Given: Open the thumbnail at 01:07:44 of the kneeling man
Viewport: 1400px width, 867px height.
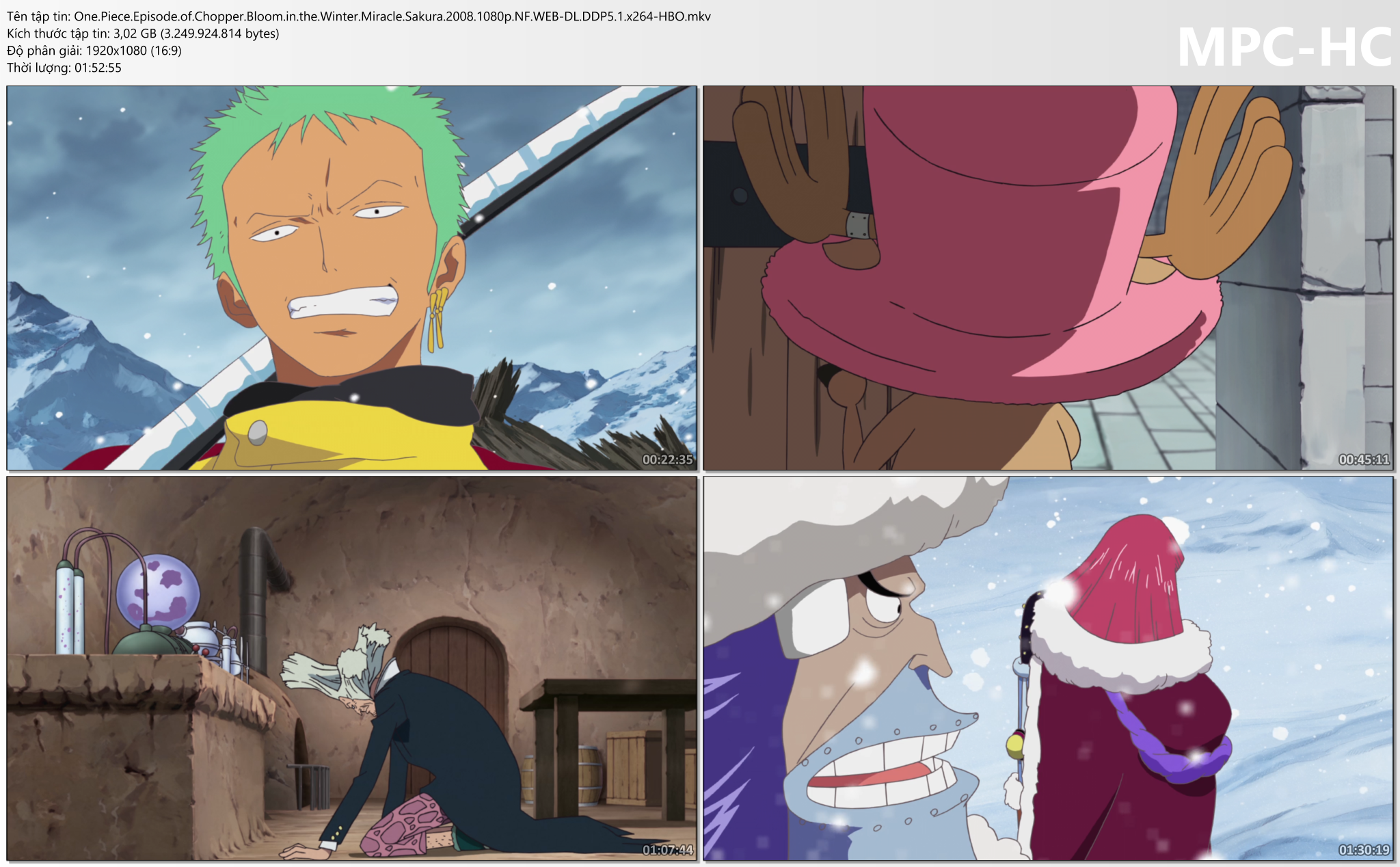Looking at the screenshot, I should [352, 668].
